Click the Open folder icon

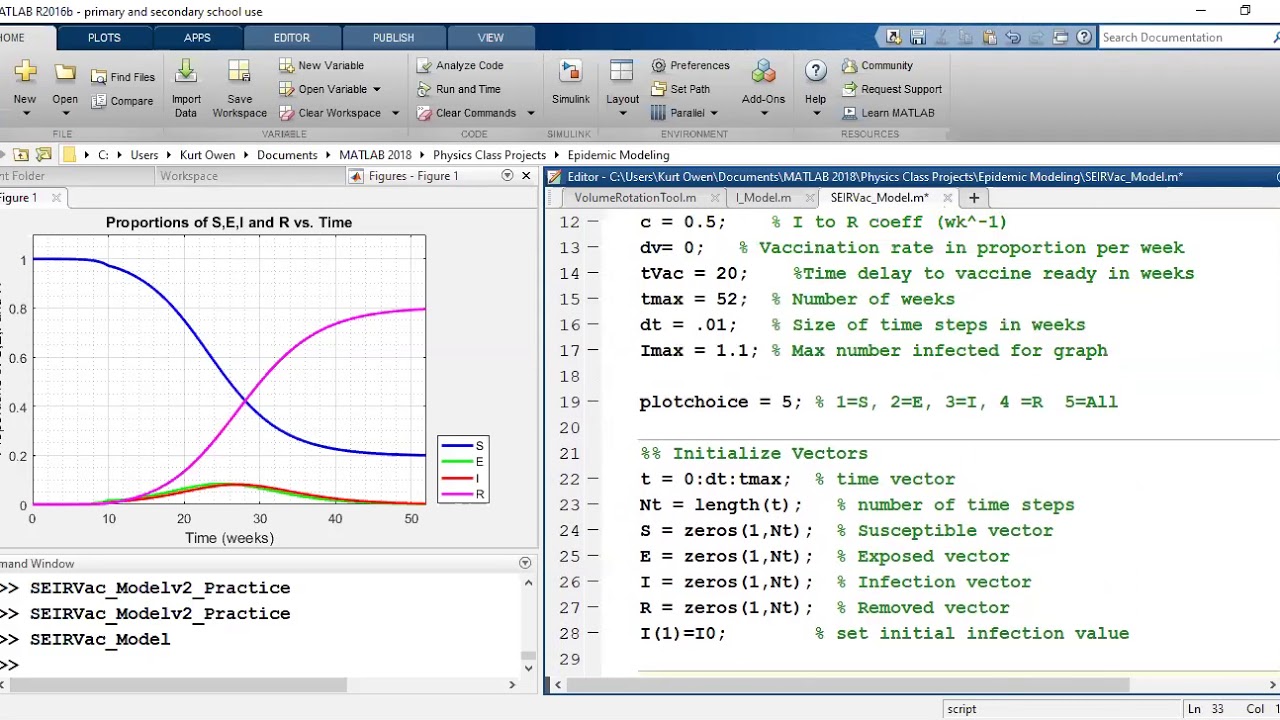pos(65,71)
